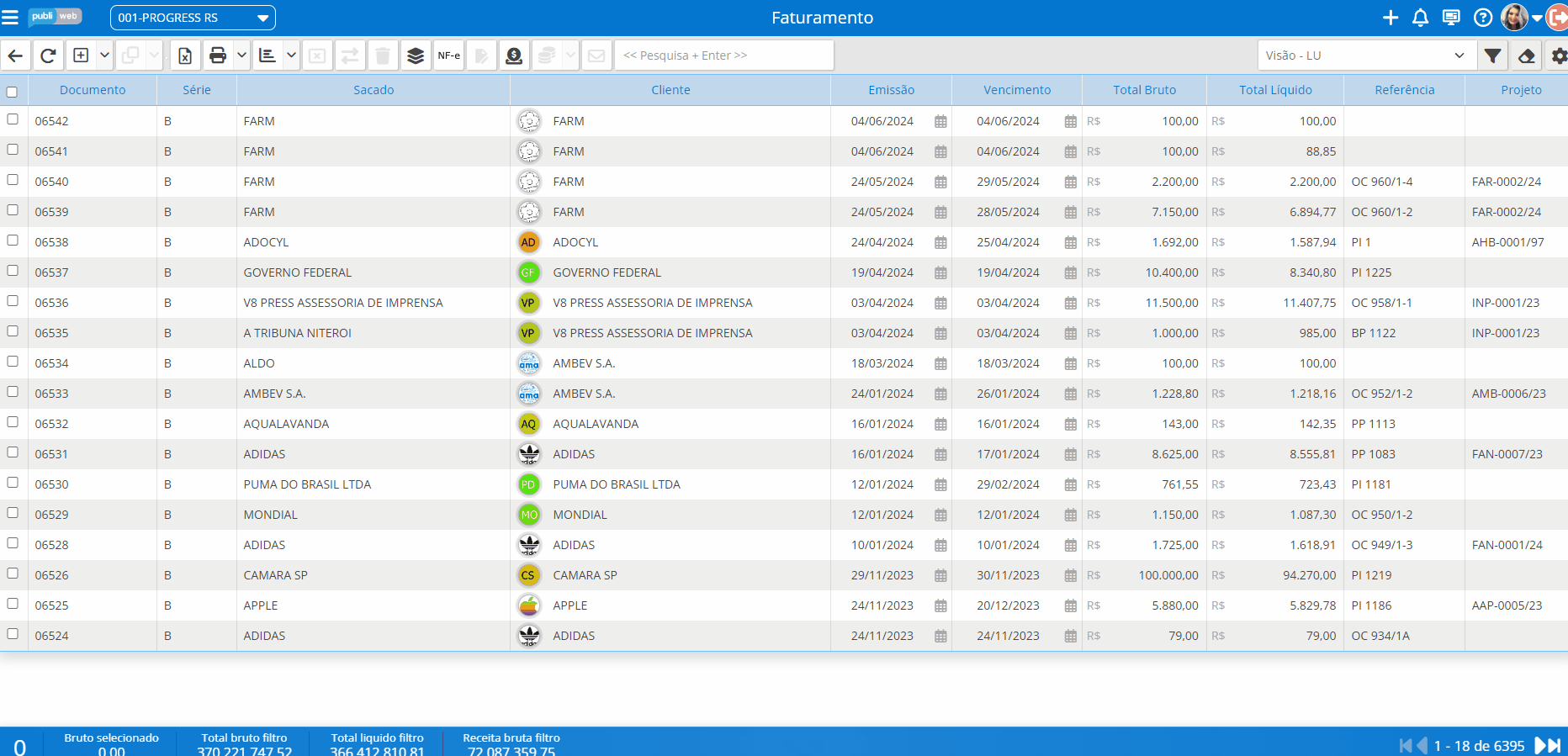
Task: Refresh the invoice list
Action: point(48,56)
